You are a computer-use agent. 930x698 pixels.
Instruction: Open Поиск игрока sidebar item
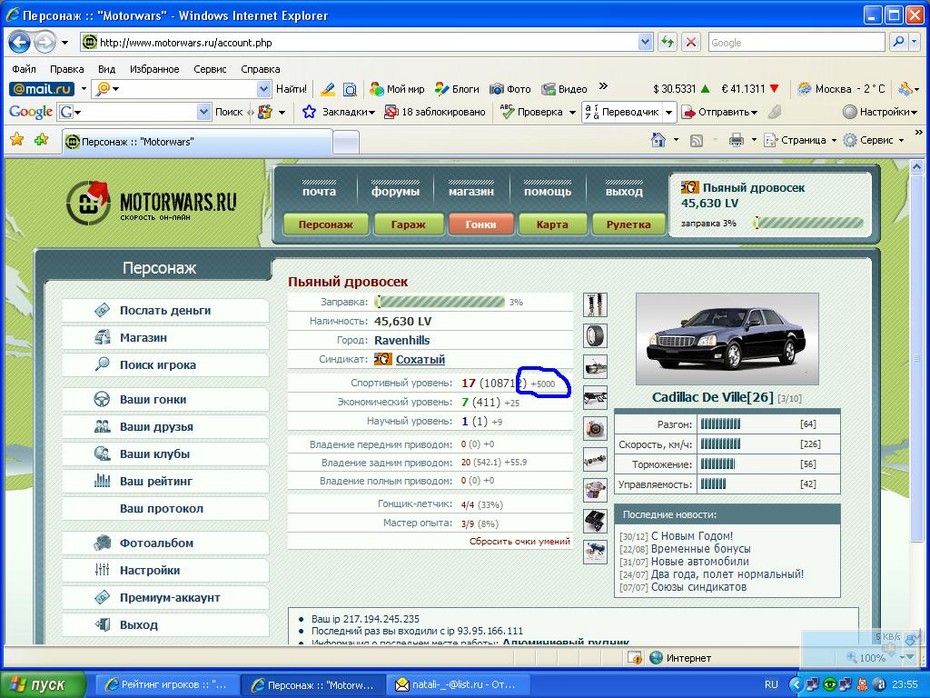pos(165,365)
